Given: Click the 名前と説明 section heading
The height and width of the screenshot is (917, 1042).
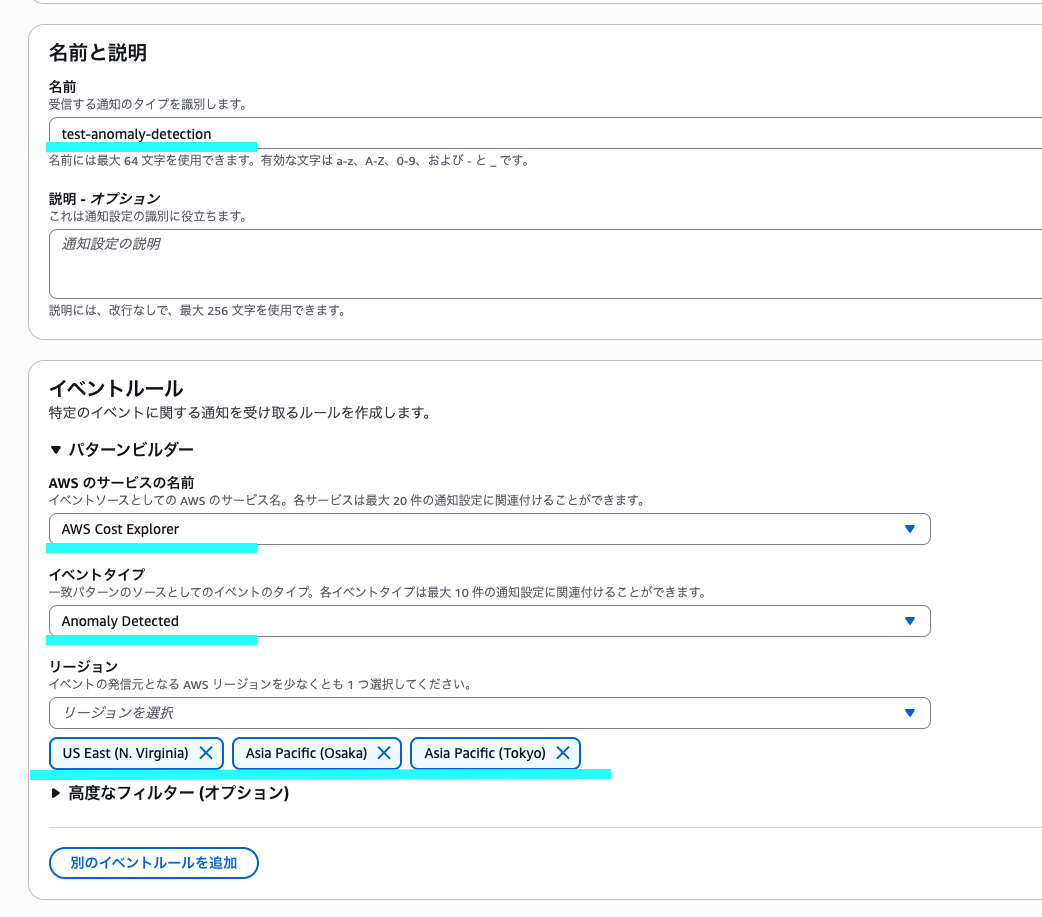Looking at the screenshot, I should pos(98,52).
